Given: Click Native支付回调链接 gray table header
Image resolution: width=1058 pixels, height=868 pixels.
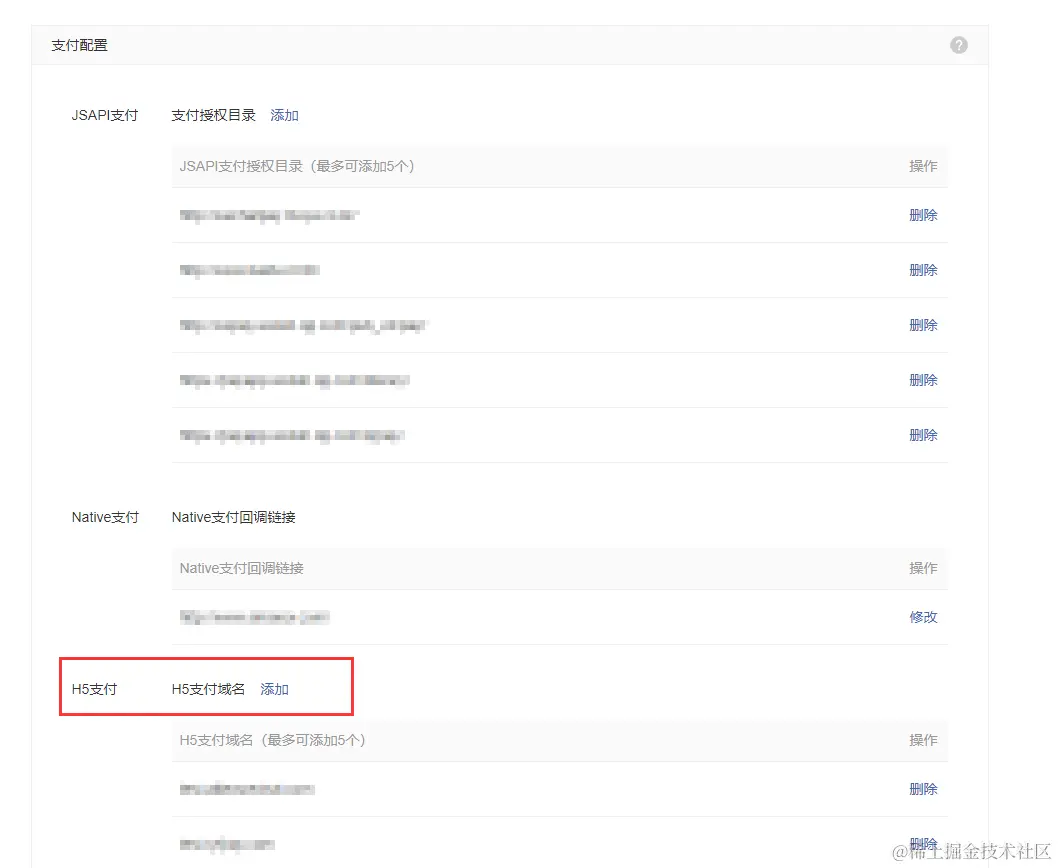Looking at the screenshot, I should click(x=242, y=568).
